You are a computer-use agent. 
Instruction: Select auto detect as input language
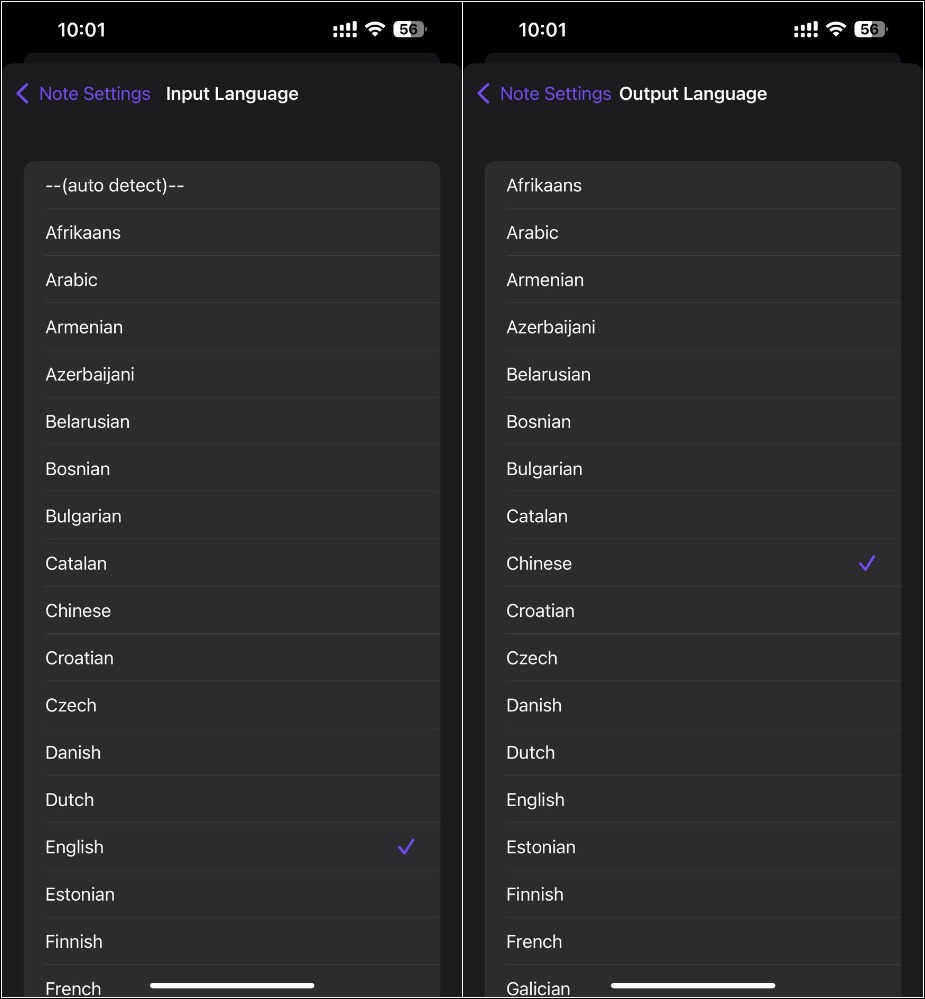coord(115,185)
